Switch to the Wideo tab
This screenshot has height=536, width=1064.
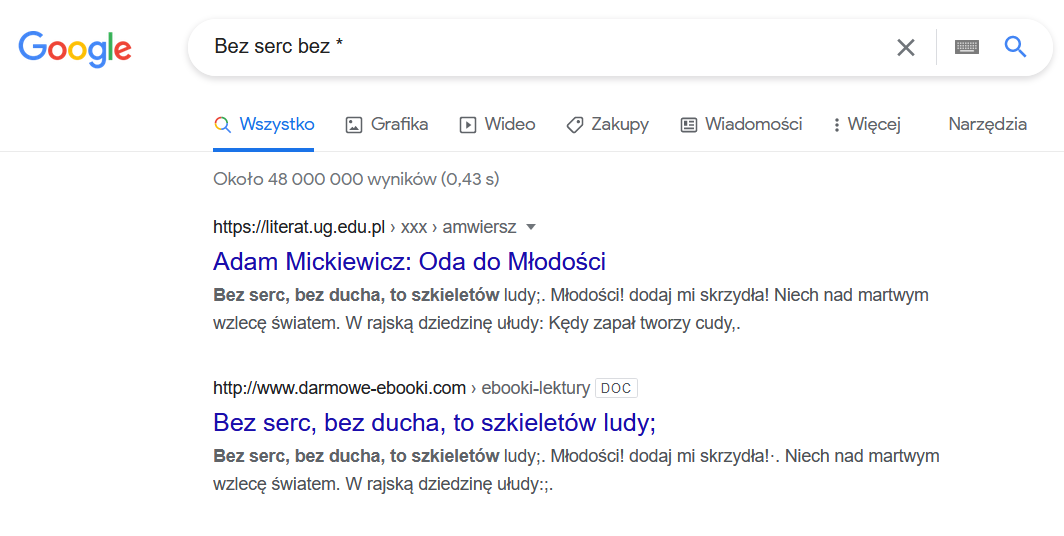pyautogui.click(x=497, y=125)
